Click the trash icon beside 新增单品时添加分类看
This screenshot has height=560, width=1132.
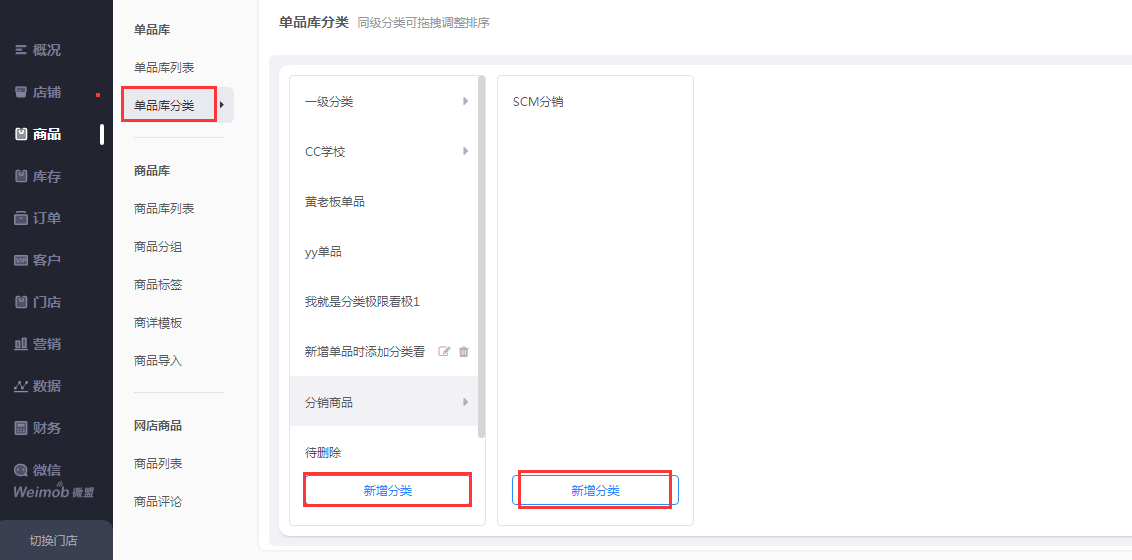pyautogui.click(x=464, y=352)
